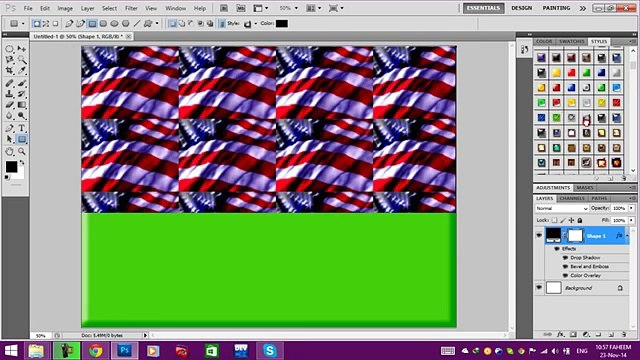Toggle visibility of all Effects
Screen dimensions: 640x360
click(x=557, y=249)
